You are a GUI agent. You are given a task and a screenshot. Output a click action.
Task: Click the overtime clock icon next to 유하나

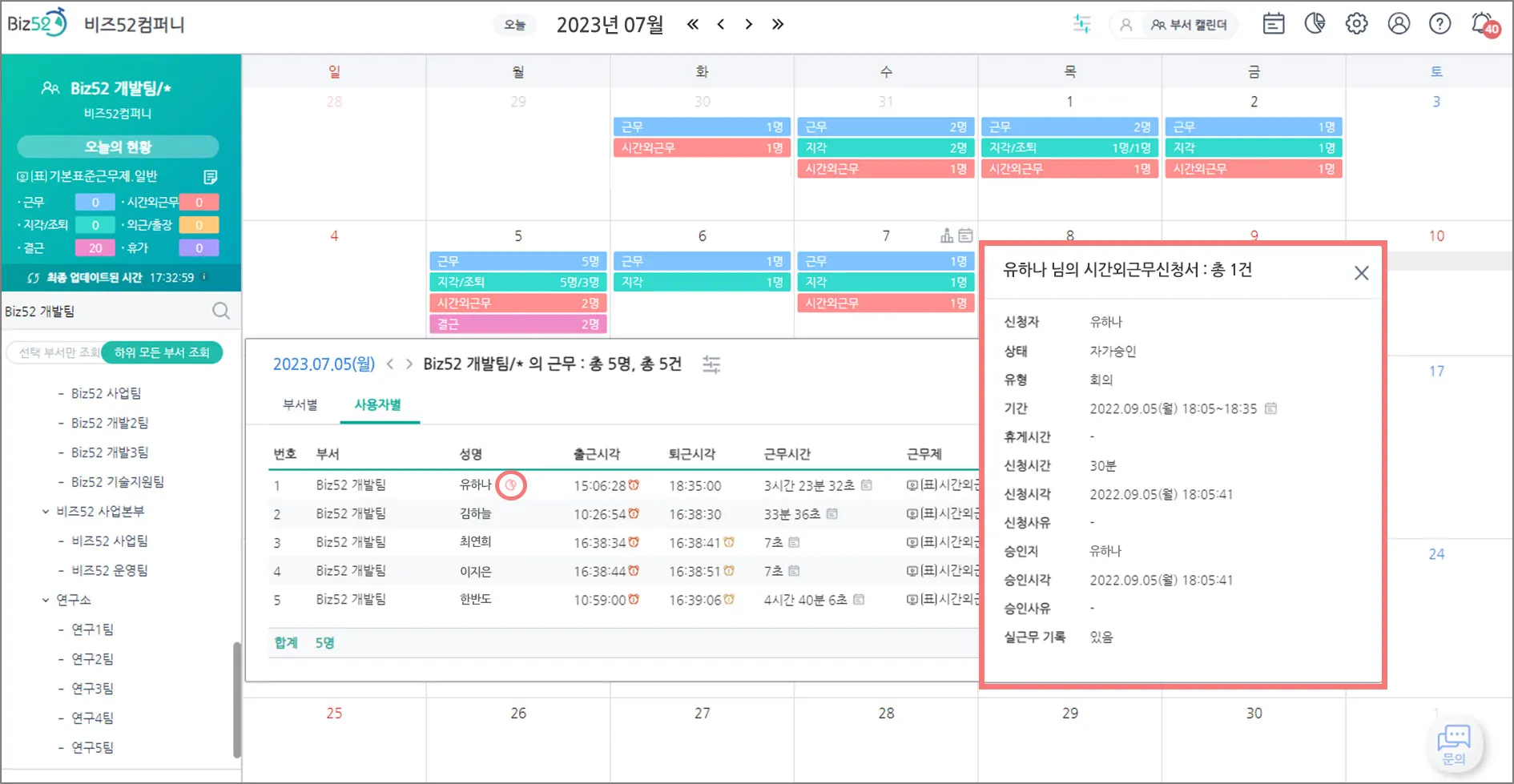click(511, 485)
